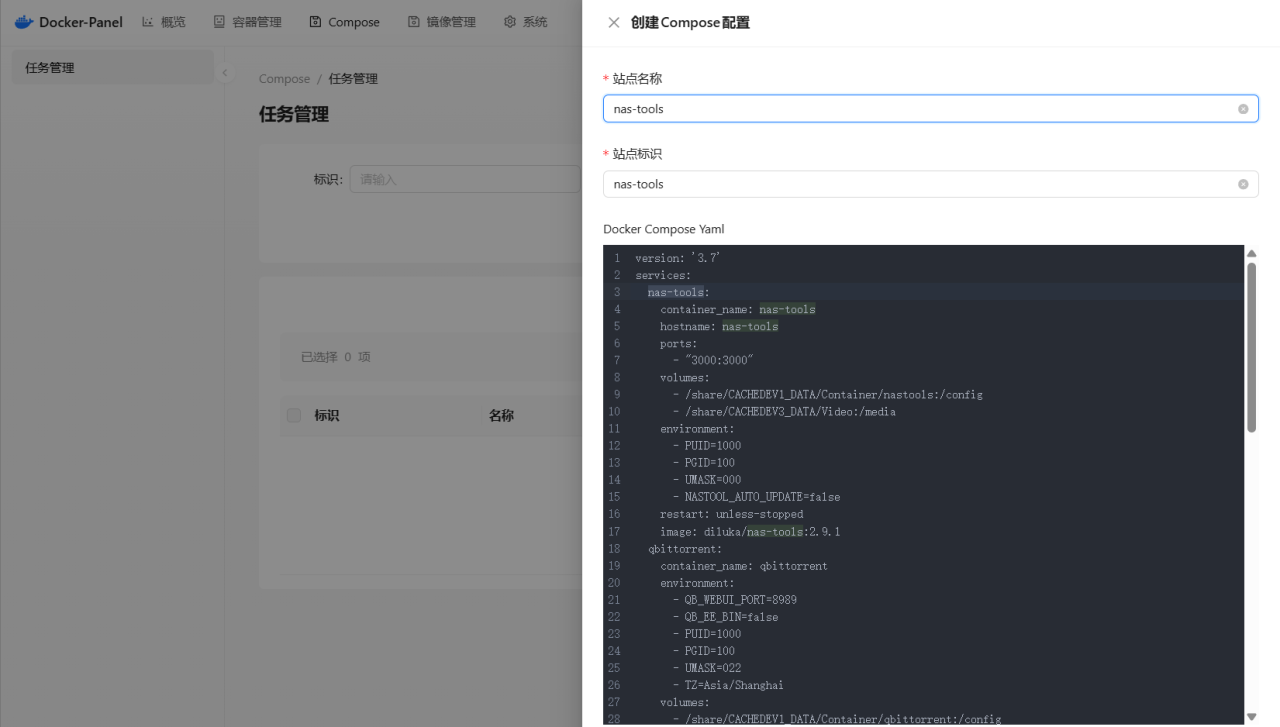Click the YAML editor scrollbar thumb
Screen dimensions: 1280x727
(1251, 348)
